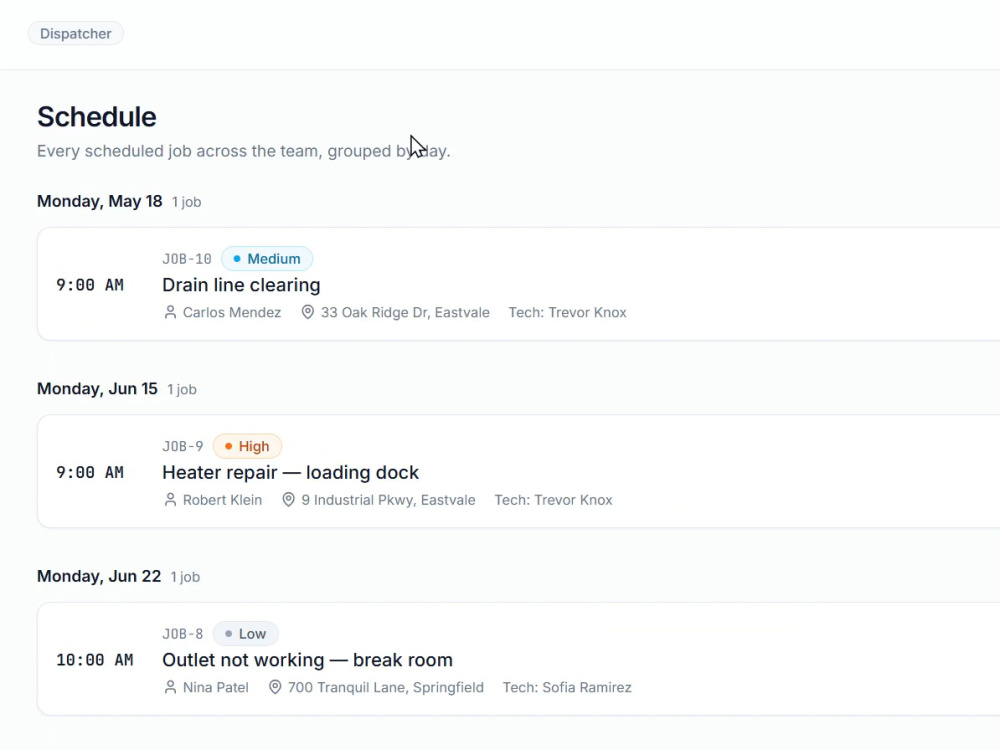Click the 9:00 AM time on Drain line clearing

coord(90,285)
